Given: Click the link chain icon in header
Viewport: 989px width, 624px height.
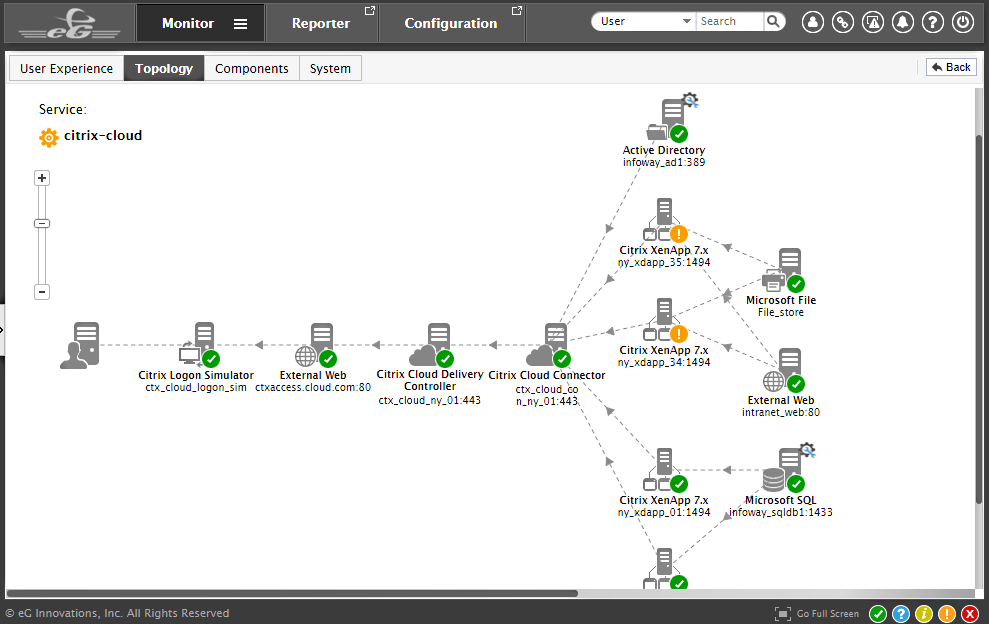Looking at the screenshot, I should (843, 22).
